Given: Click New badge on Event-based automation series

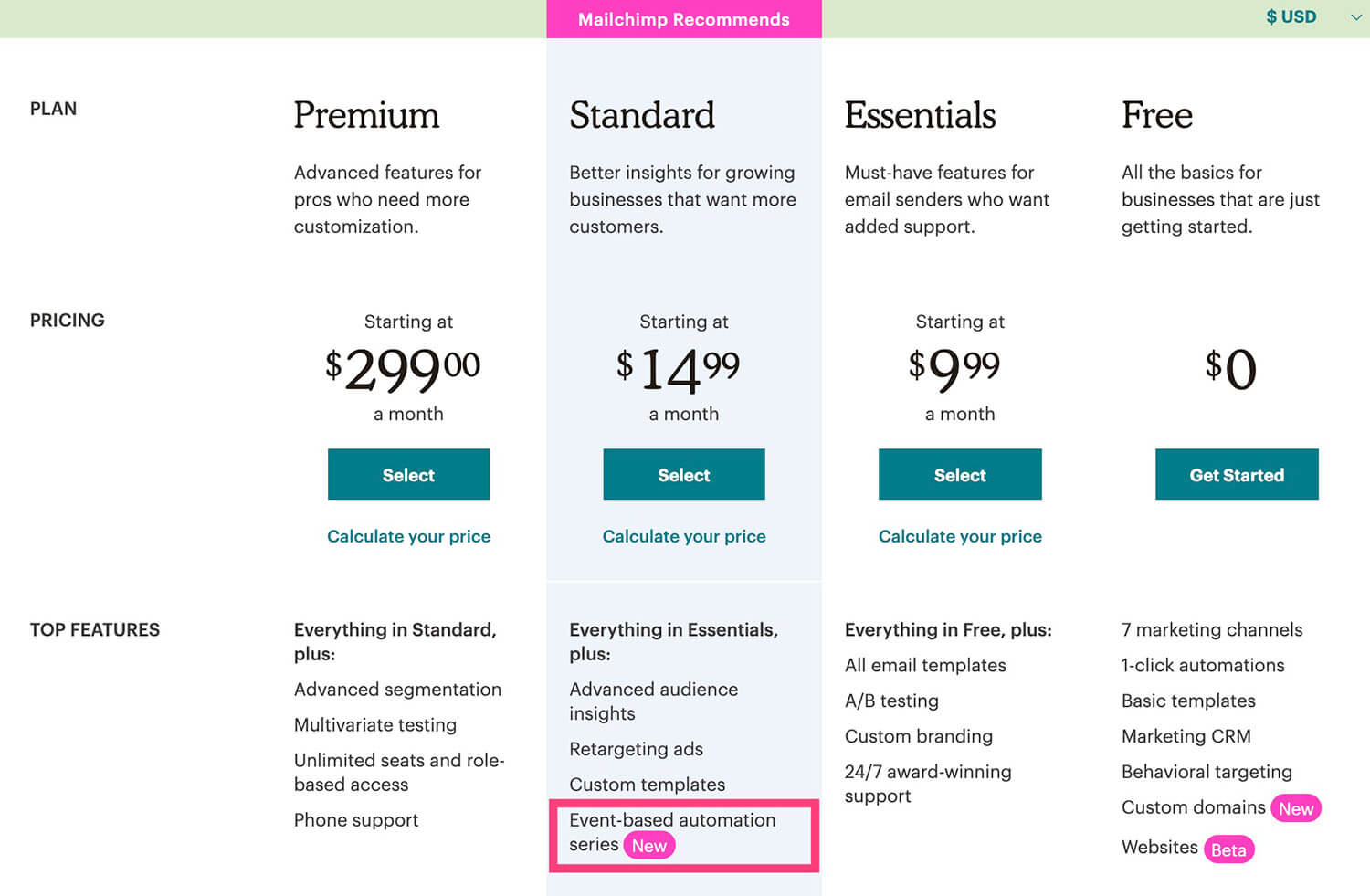Looking at the screenshot, I should (x=649, y=846).
